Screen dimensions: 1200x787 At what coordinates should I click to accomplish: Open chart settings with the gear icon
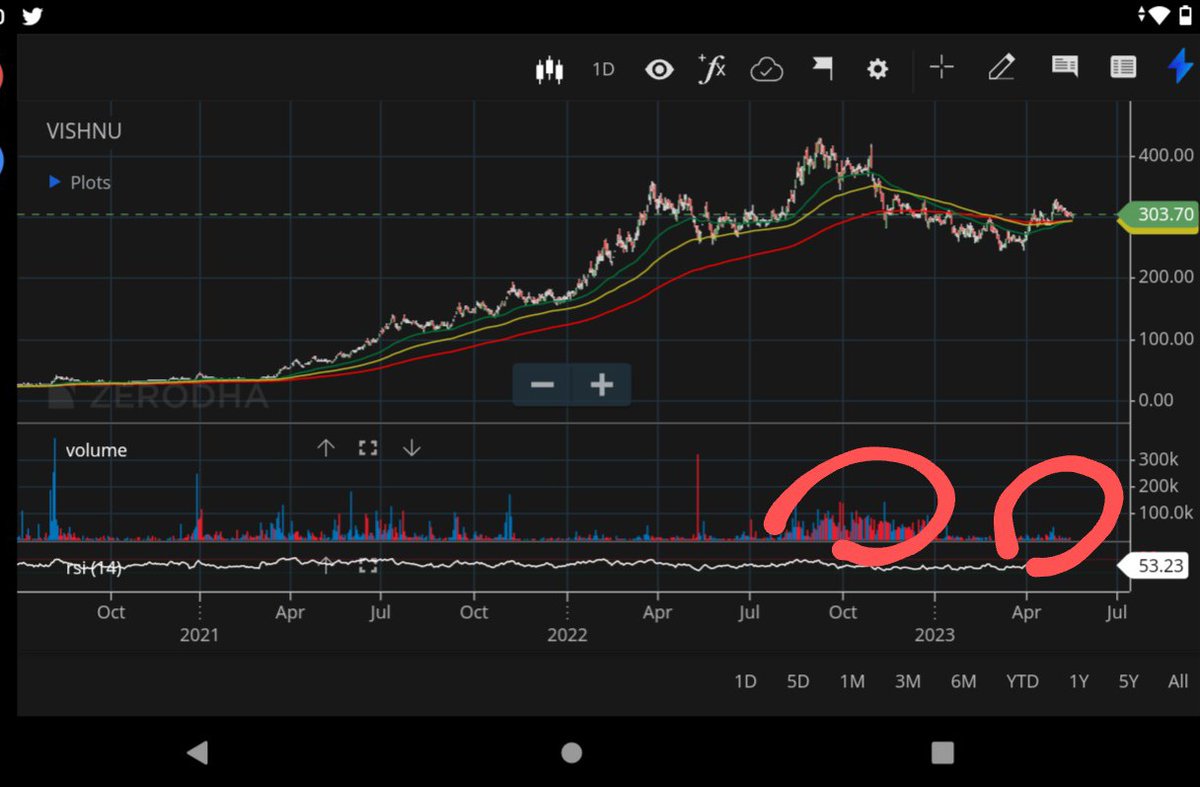[x=877, y=68]
